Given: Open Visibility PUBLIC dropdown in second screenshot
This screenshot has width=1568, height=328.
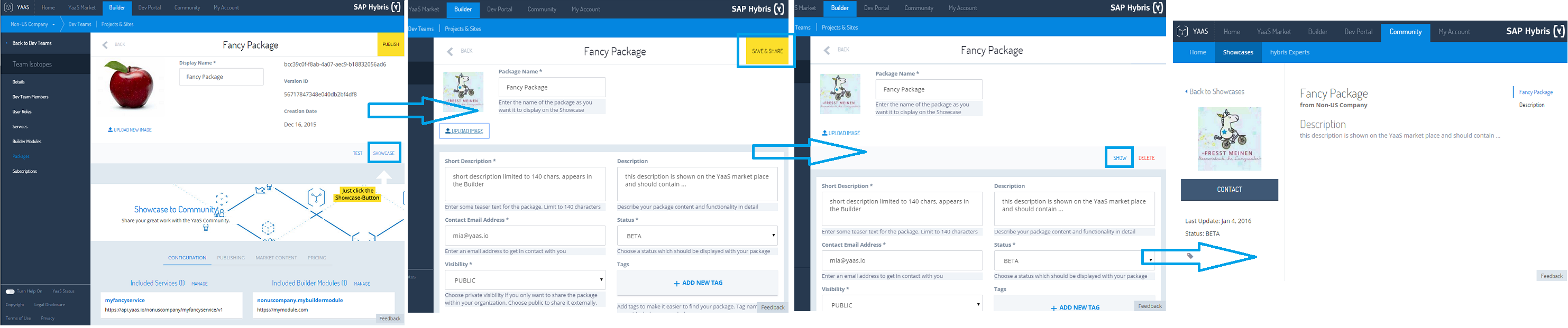Looking at the screenshot, I should [525, 280].
